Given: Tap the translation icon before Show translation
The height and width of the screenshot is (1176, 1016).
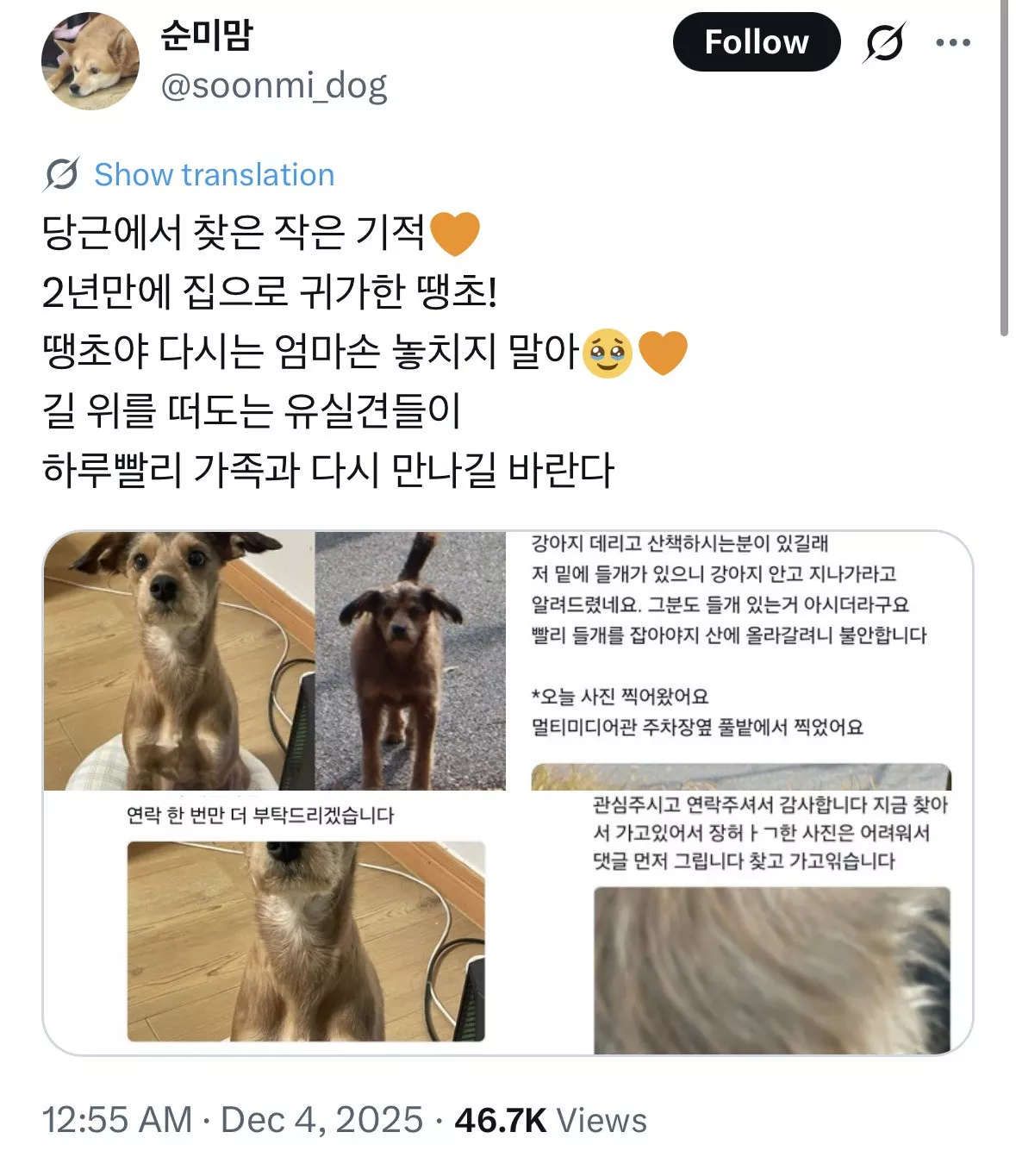Looking at the screenshot, I should click(x=62, y=175).
